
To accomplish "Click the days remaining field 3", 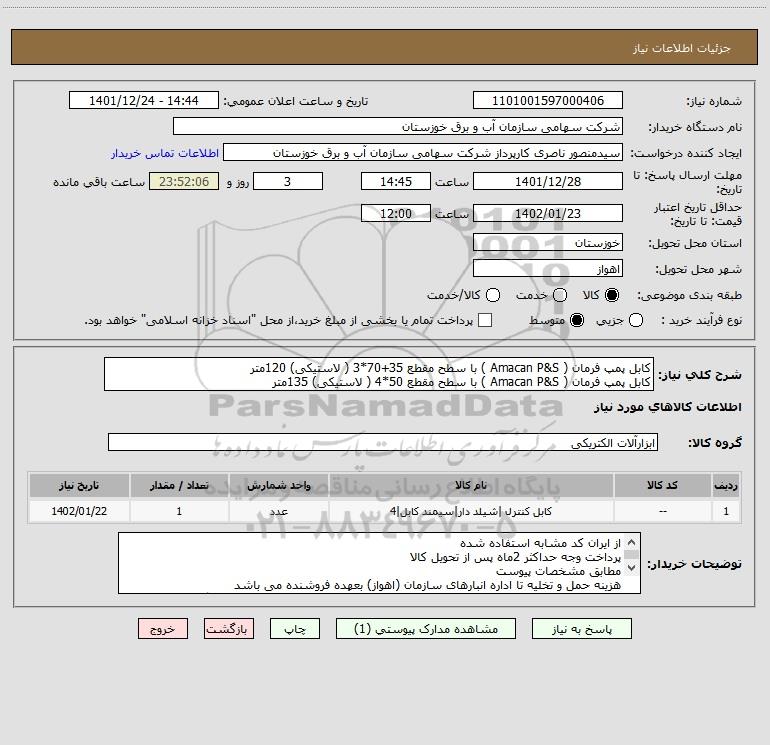I will click(x=288, y=181).
